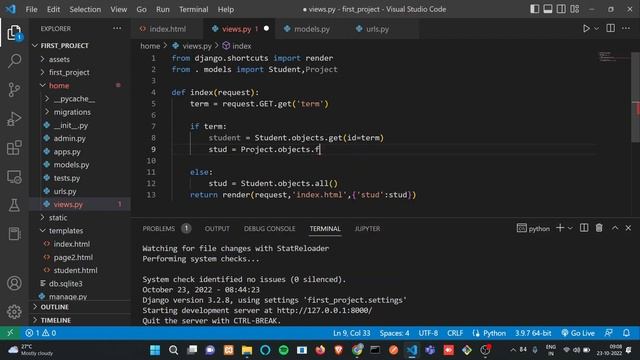The image size is (640, 360).
Task: Switch to the OUTPUT panel tab
Action: coord(217,229)
